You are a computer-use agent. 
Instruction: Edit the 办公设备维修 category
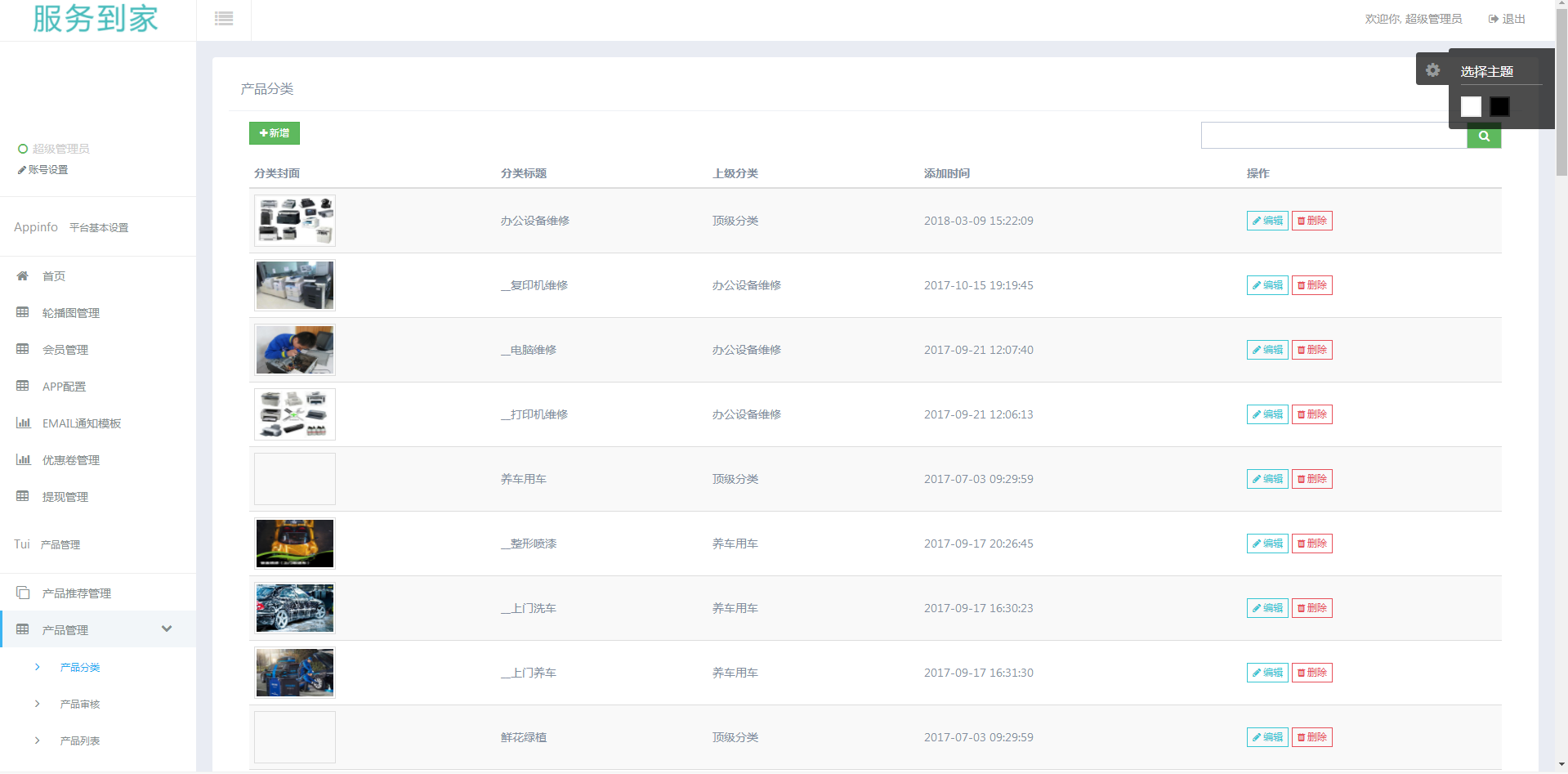[1267, 221]
